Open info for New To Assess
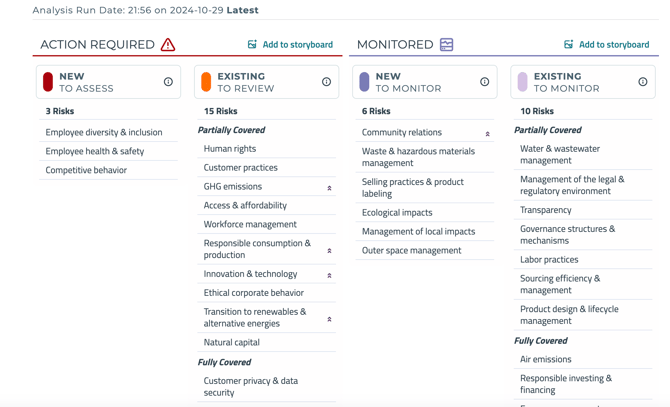Screen dimensions: 670x407 coord(168,82)
